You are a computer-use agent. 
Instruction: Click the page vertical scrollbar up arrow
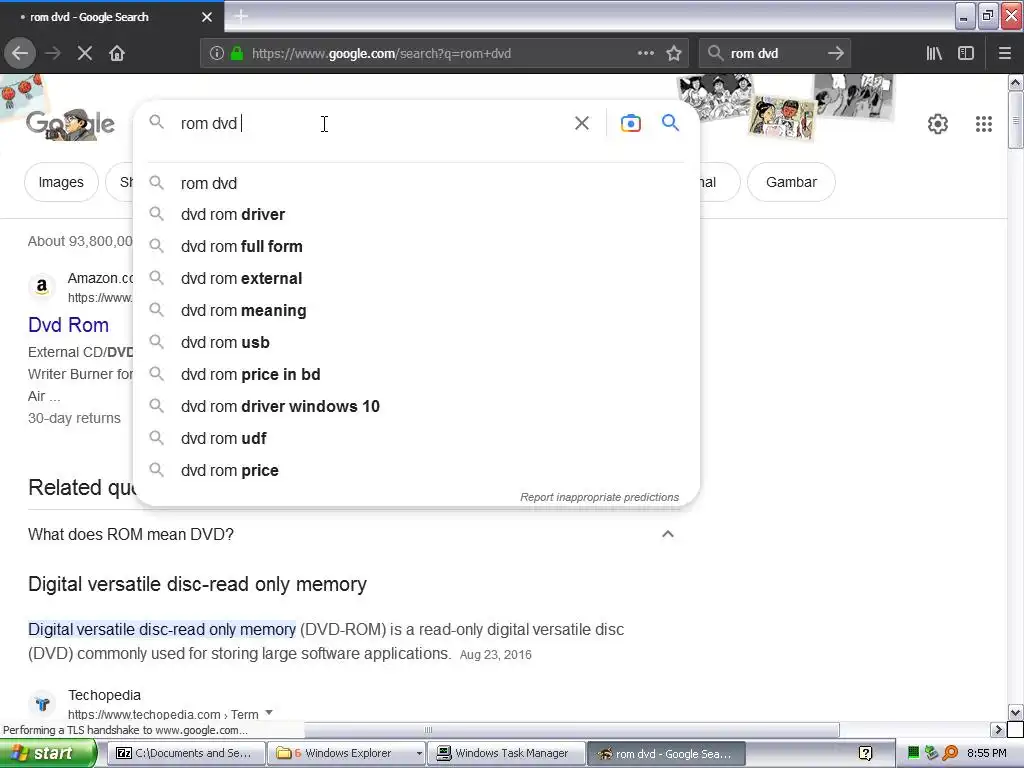tap(1016, 82)
